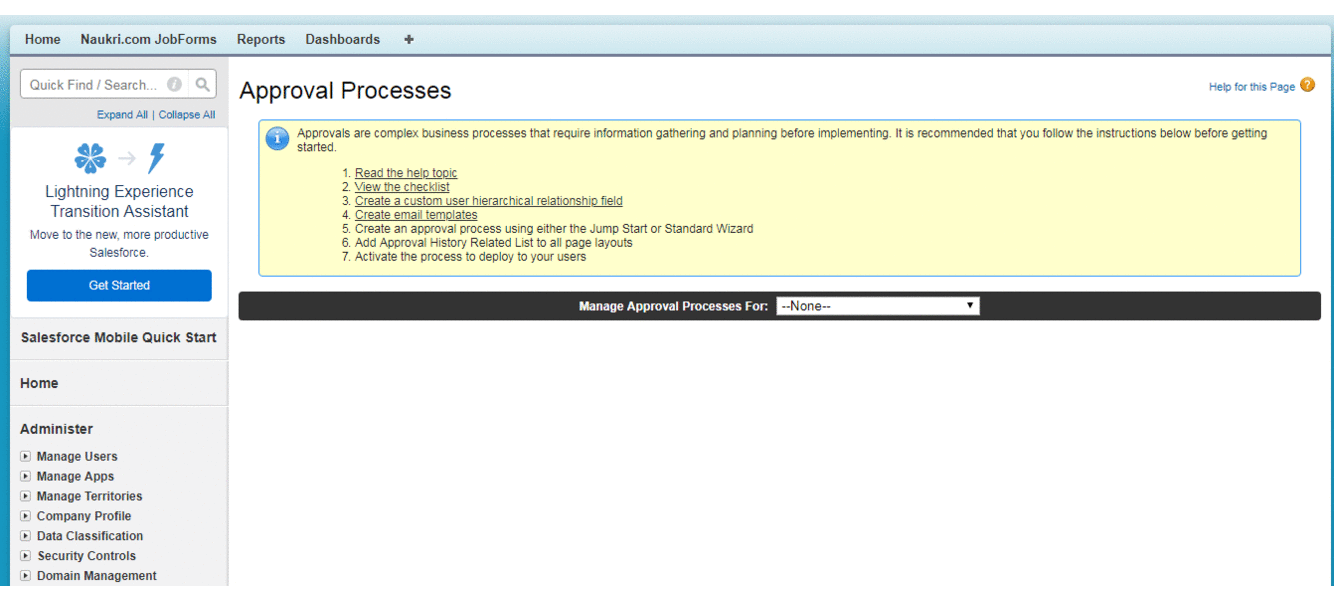The width and height of the screenshot is (1334, 601).
Task: Expand the Security Controls section
Action: (26, 556)
